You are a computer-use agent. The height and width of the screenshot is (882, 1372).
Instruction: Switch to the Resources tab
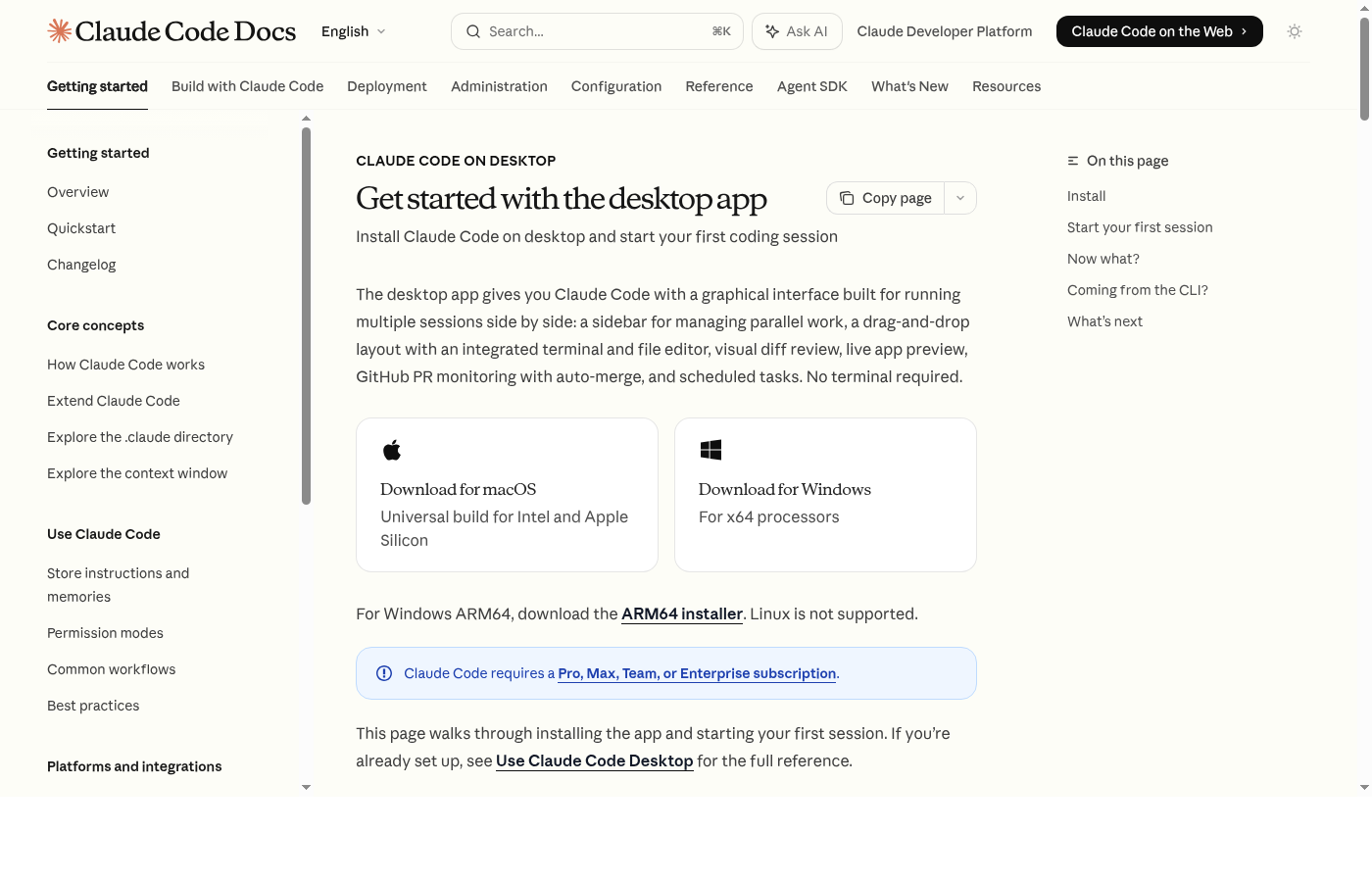pyautogui.click(x=1006, y=86)
